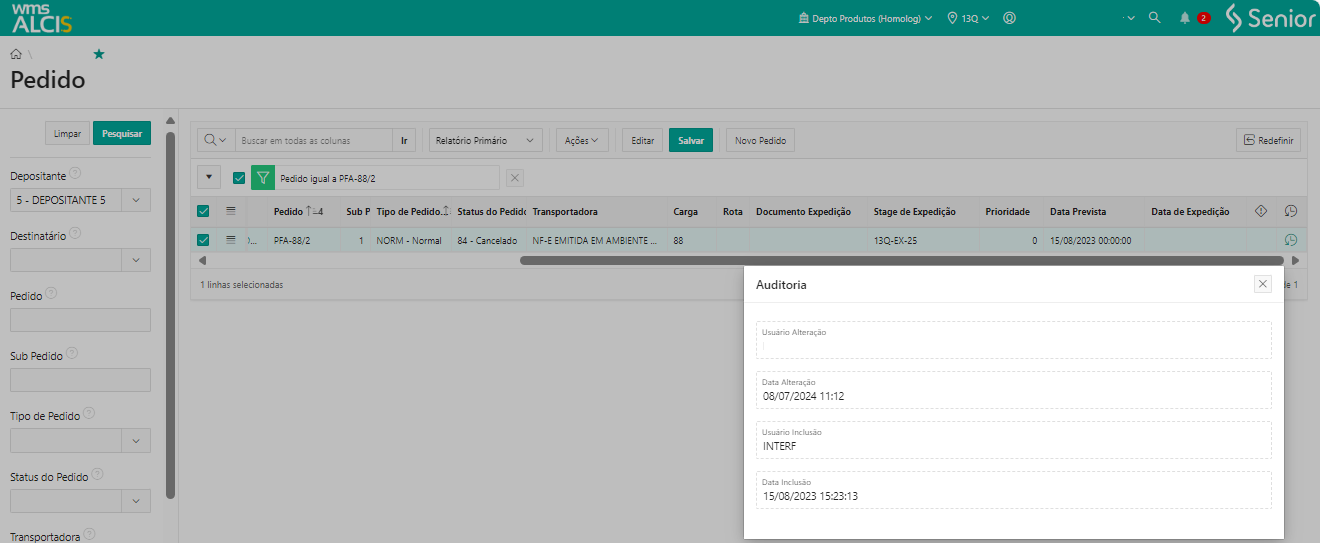1320x543 pixels.
Task: Click the Salvar button
Action: click(x=691, y=141)
